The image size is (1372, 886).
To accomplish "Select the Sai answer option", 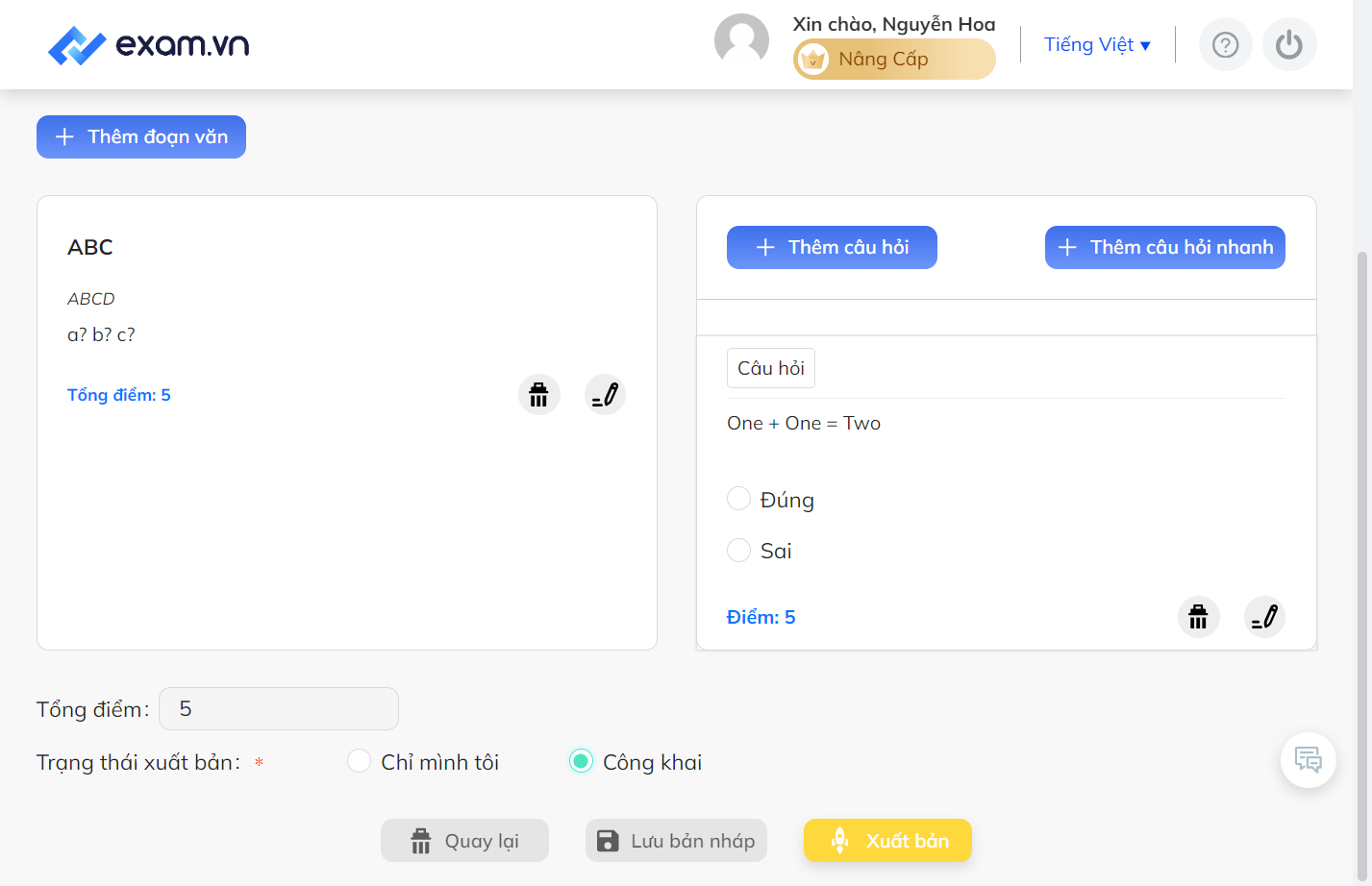I will pos(738,550).
